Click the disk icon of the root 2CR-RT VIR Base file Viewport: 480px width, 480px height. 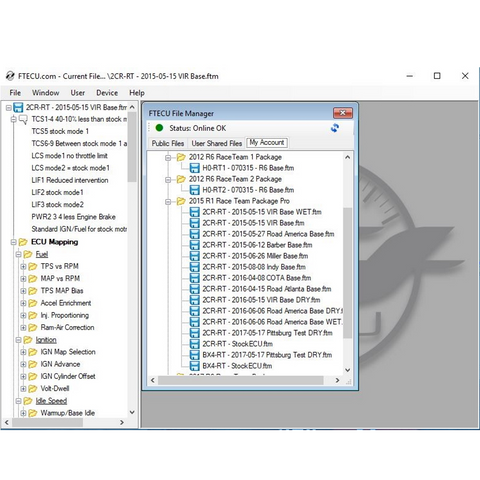[18, 107]
